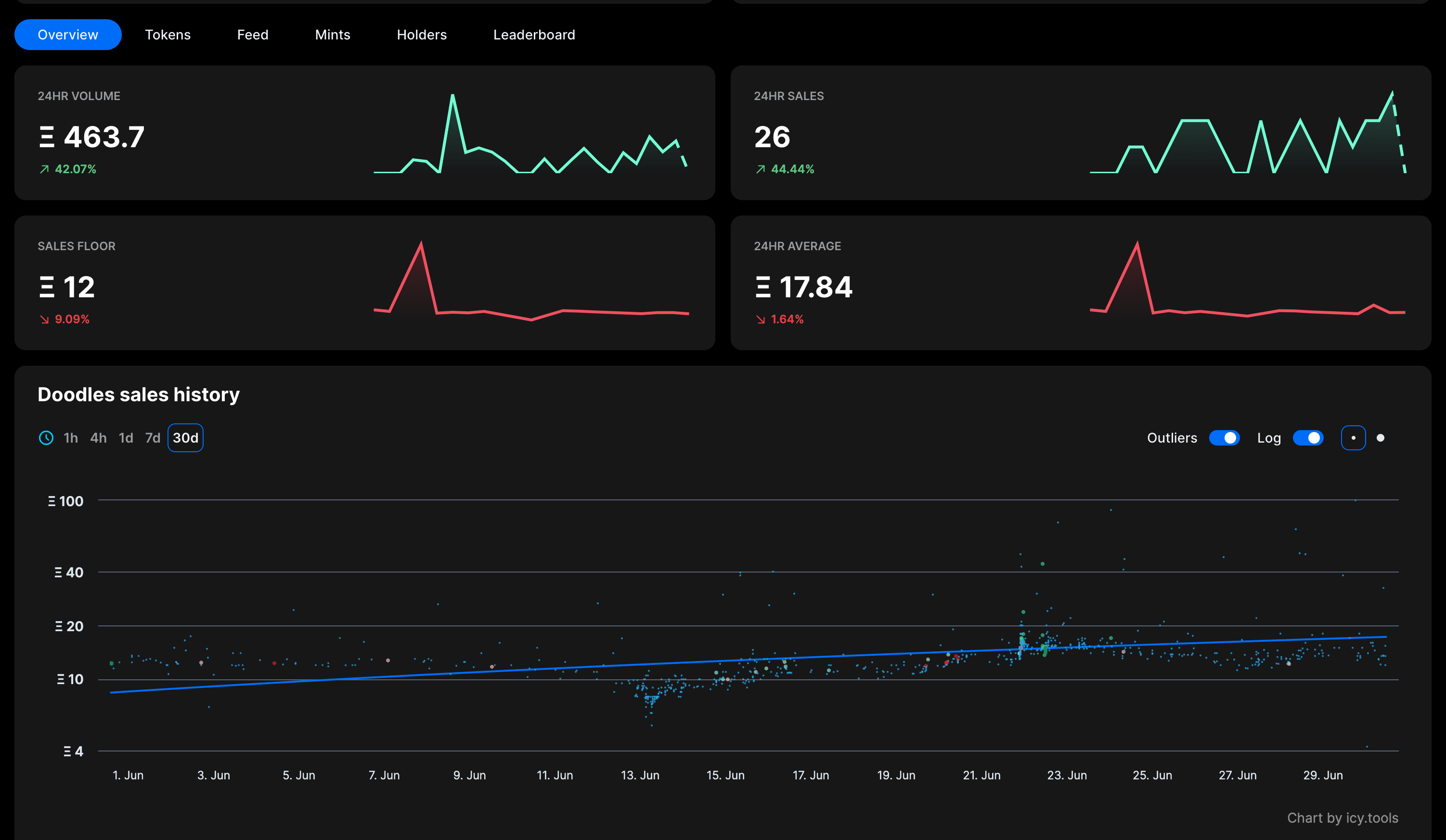Choose the 7d time range
The height and width of the screenshot is (840, 1446).
[153, 437]
